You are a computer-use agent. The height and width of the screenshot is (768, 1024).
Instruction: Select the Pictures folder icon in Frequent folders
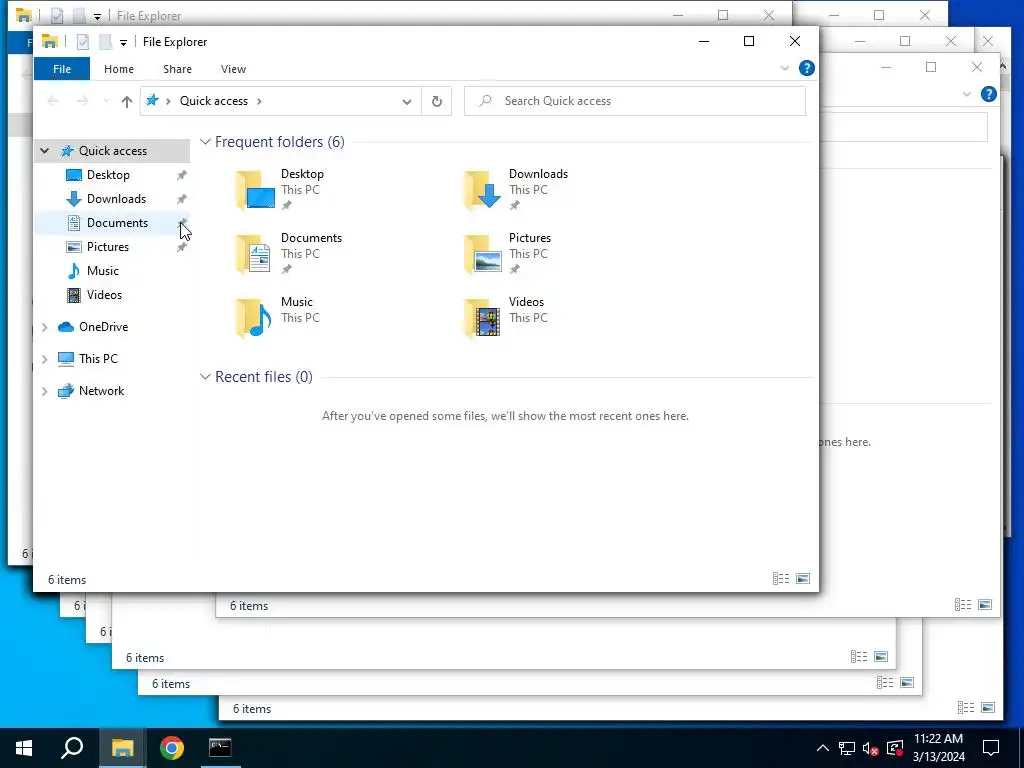(x=482, y=254)
